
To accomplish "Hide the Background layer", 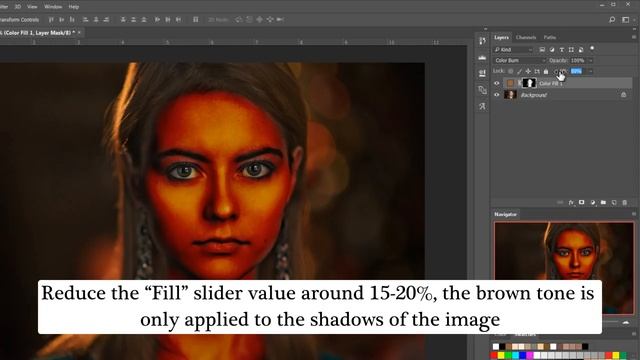I will point(497,95).
